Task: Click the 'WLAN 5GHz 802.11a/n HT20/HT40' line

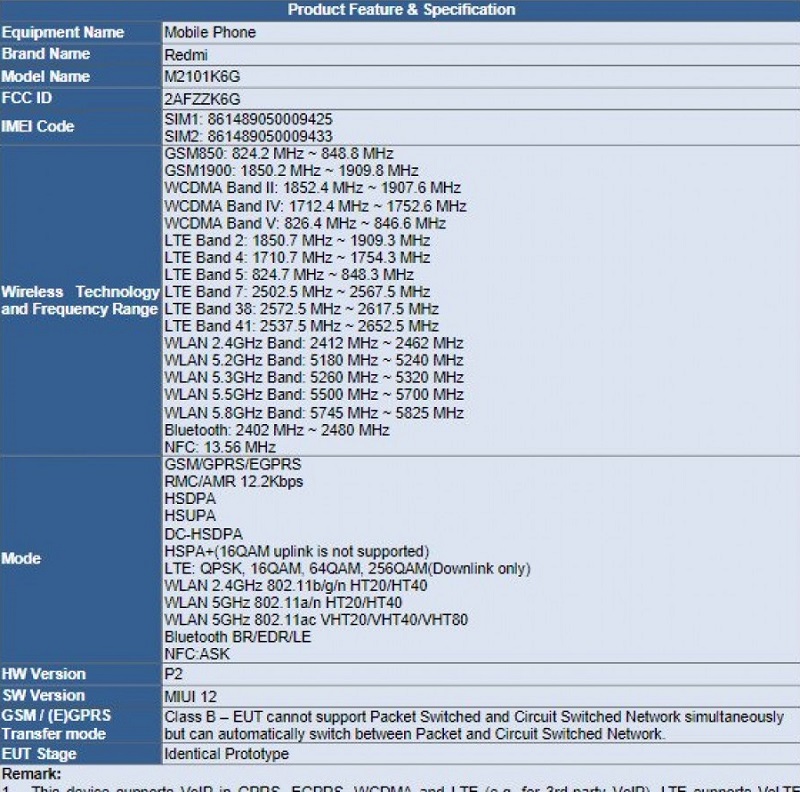Action: tap(283, 603)
